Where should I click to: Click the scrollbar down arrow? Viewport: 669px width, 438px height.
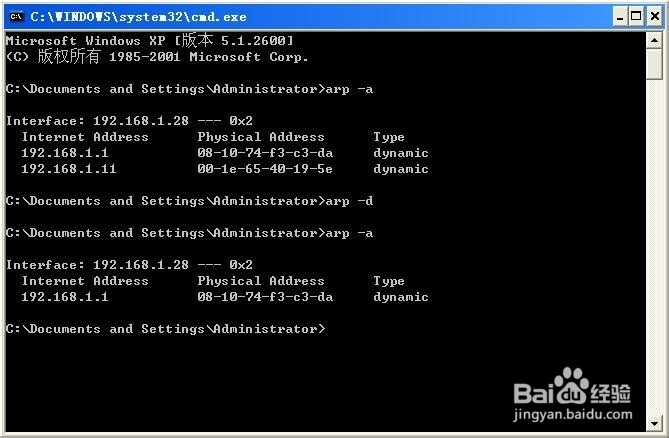[654, 423]
